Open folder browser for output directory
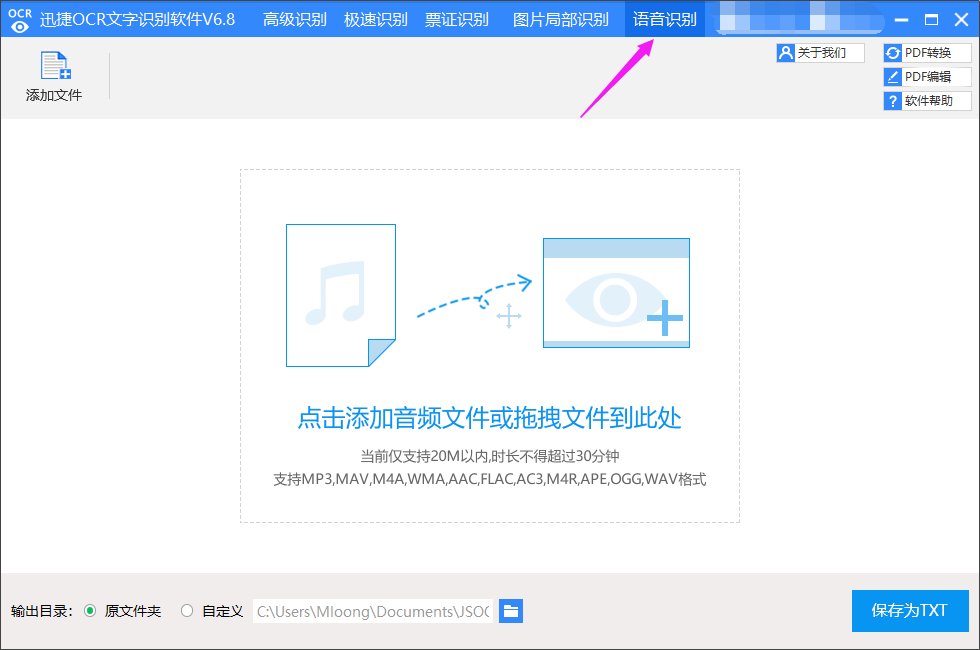The height and width of the screenshot is (650, 980). click(x=511, y=611)
